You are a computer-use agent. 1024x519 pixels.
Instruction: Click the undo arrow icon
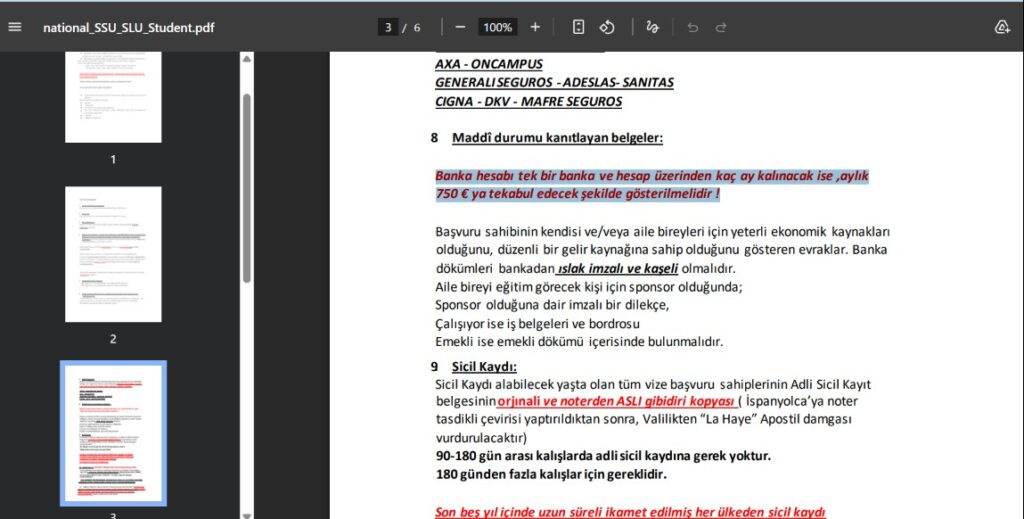click(x=693, y=27)
